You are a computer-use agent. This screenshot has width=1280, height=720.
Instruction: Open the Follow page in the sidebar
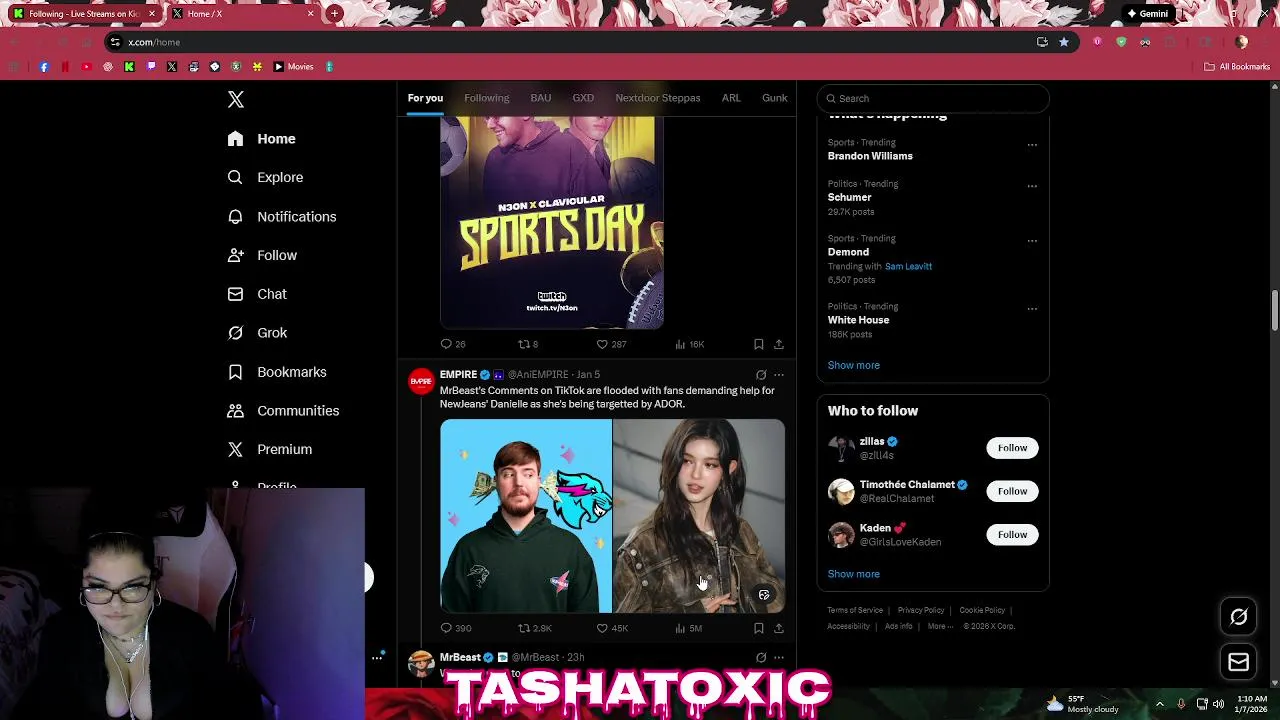(262, 255)
